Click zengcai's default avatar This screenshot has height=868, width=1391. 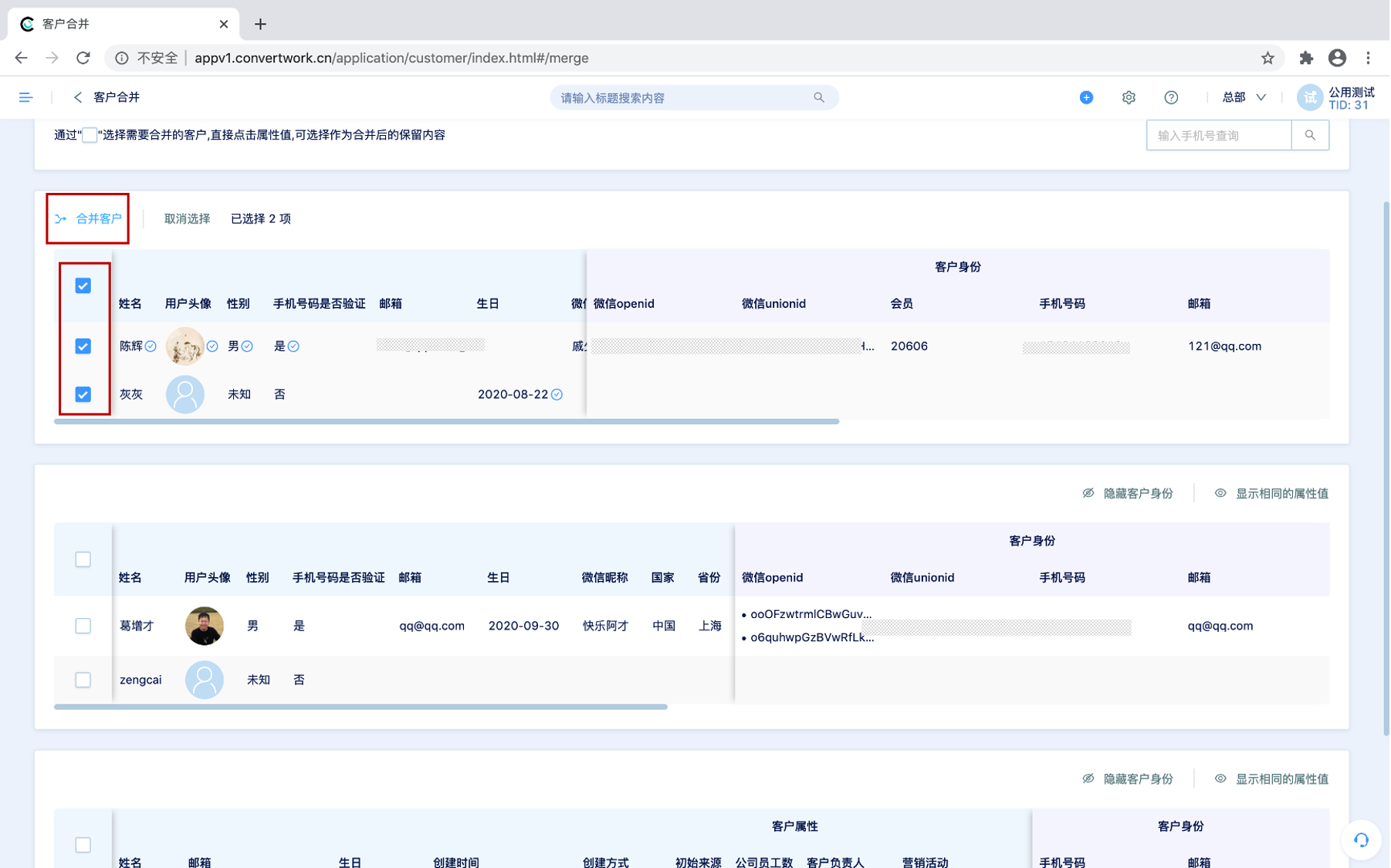click(205, 681)
